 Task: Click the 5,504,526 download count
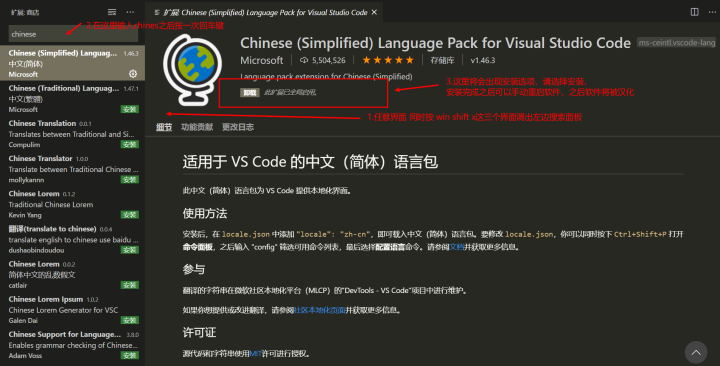[x=323, y=60]
